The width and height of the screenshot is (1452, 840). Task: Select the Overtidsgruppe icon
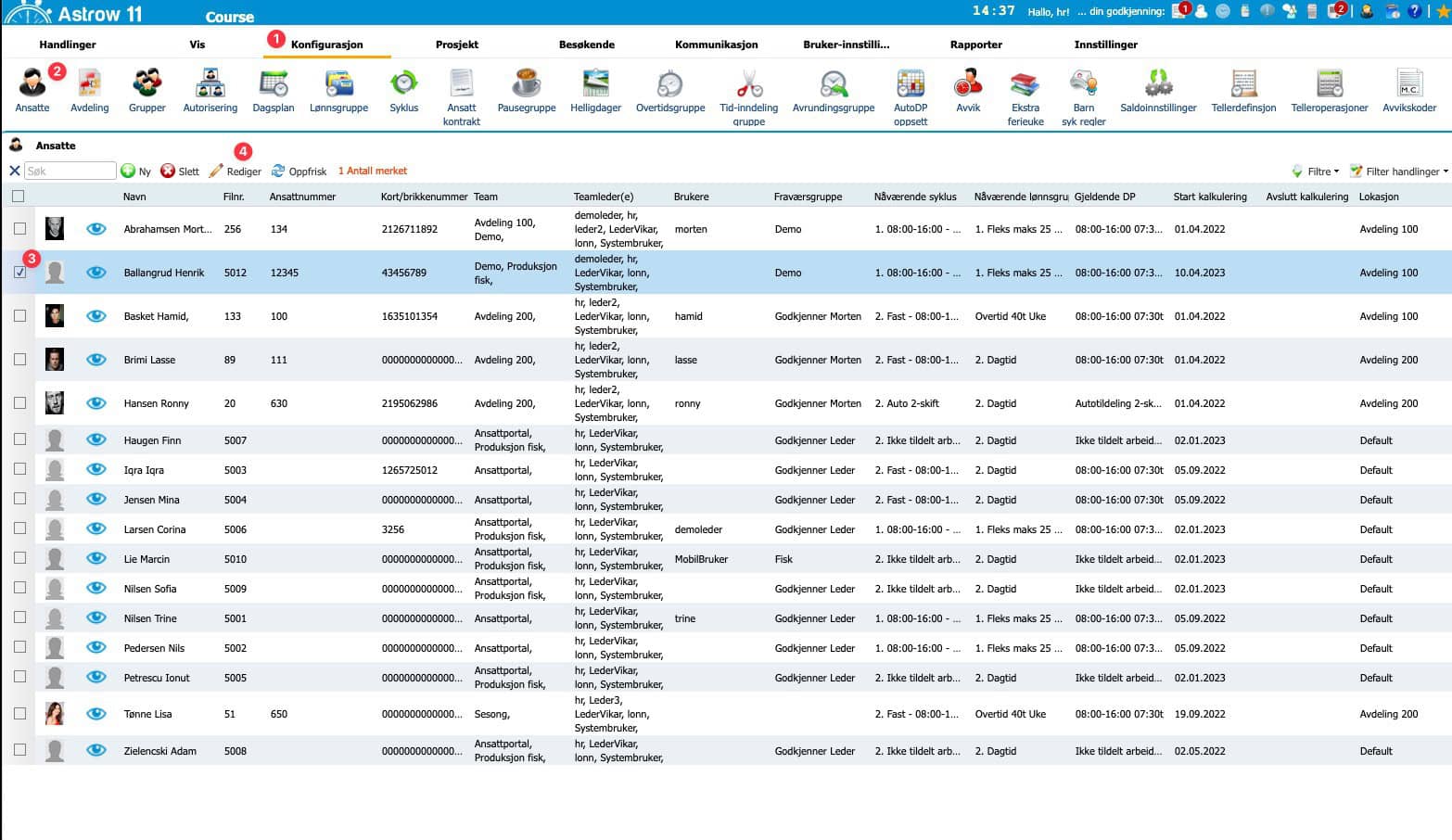click(669, 88)
